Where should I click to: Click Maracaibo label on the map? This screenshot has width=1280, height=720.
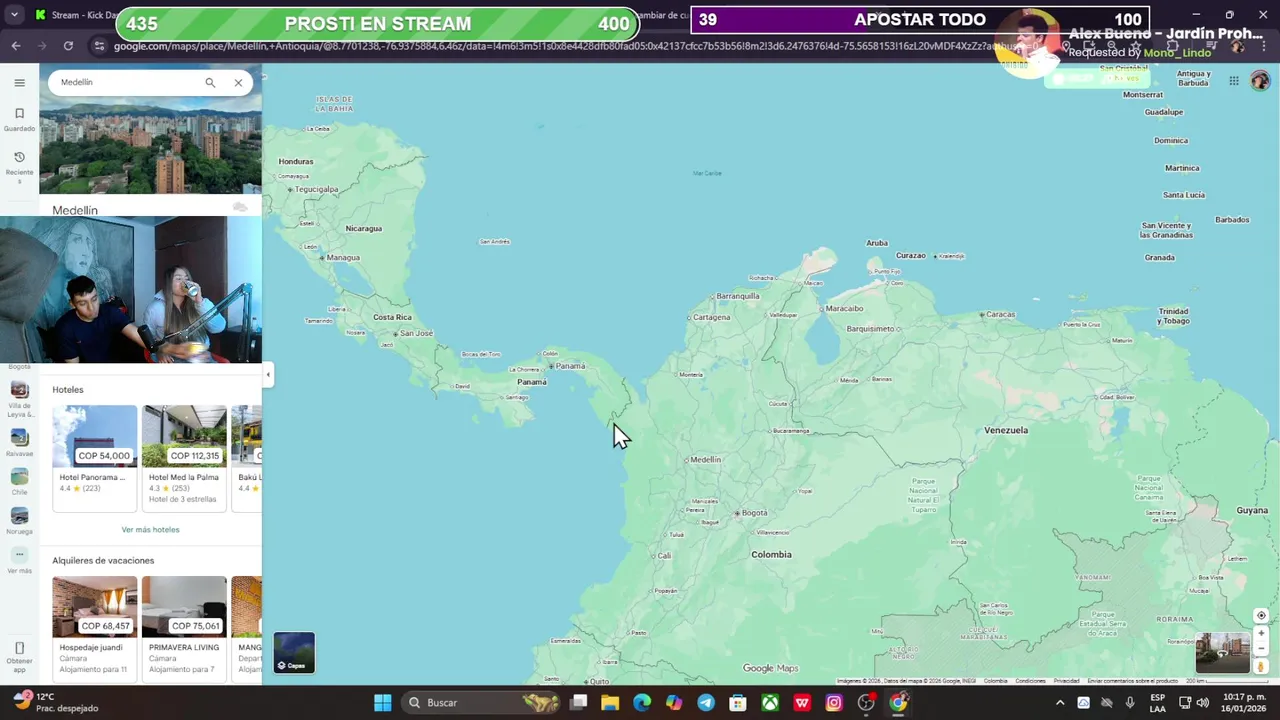pos(844,308)
